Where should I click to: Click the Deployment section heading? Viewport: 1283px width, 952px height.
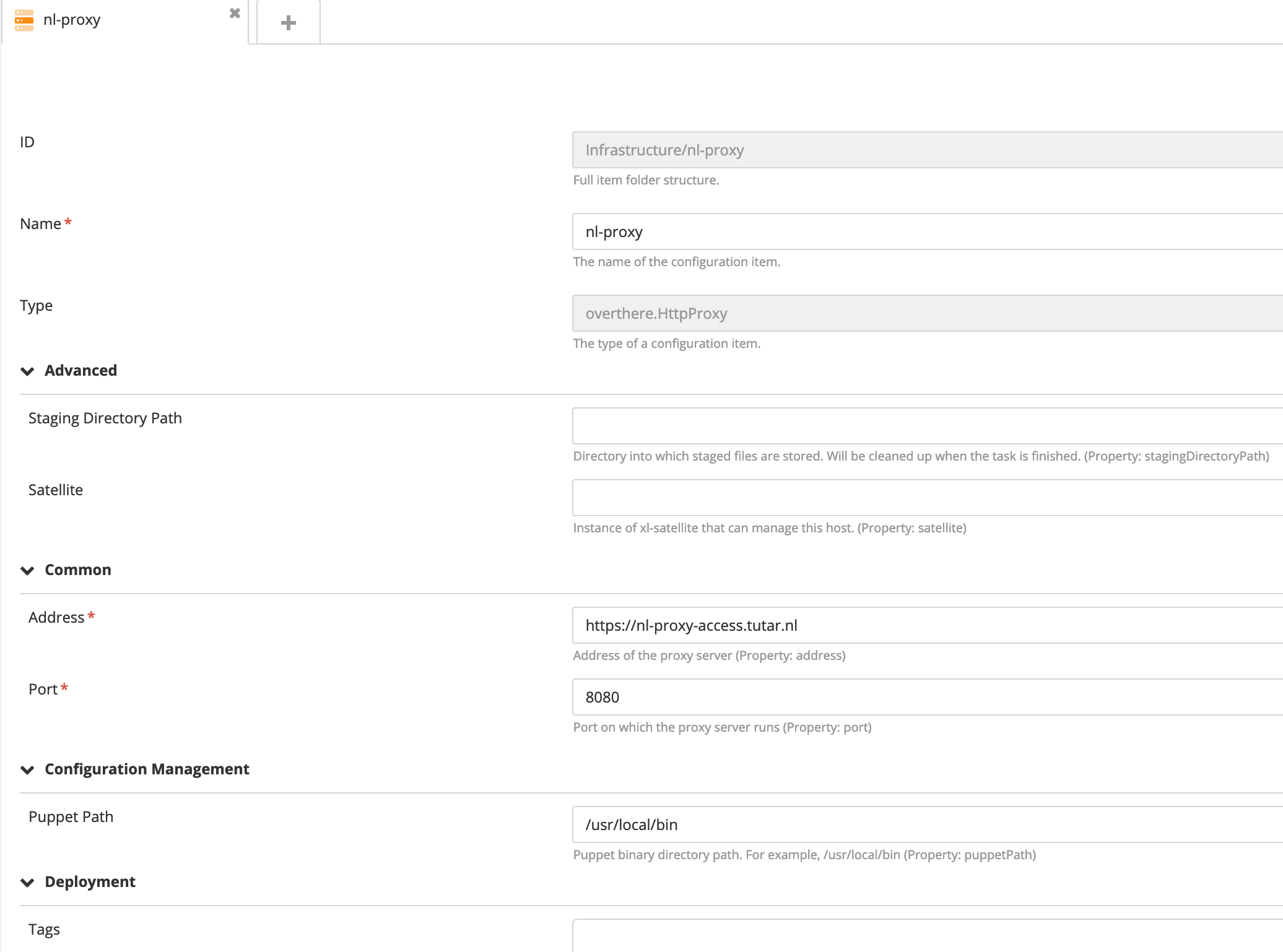(90, 881)
